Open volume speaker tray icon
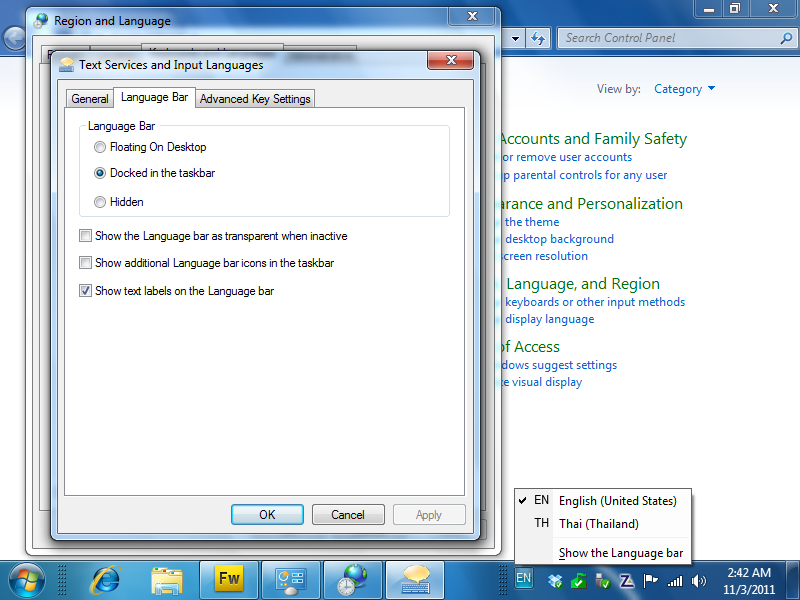The image size is (800, 600). tap(698, 581)
